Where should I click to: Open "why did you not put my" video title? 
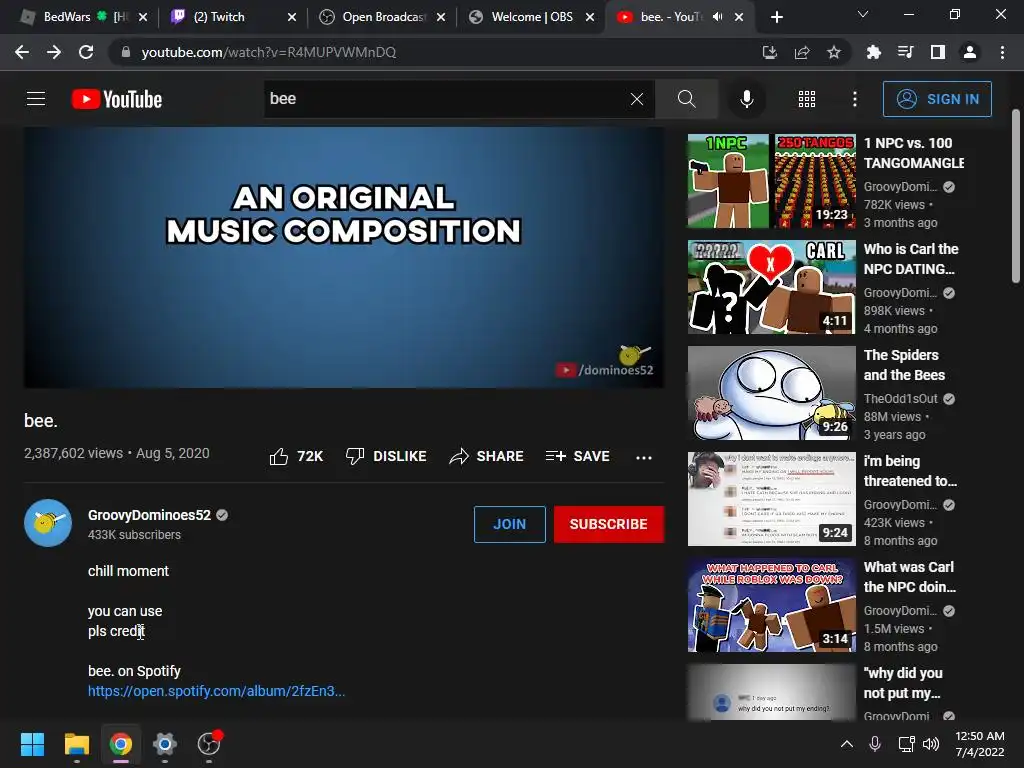(903, 682)
